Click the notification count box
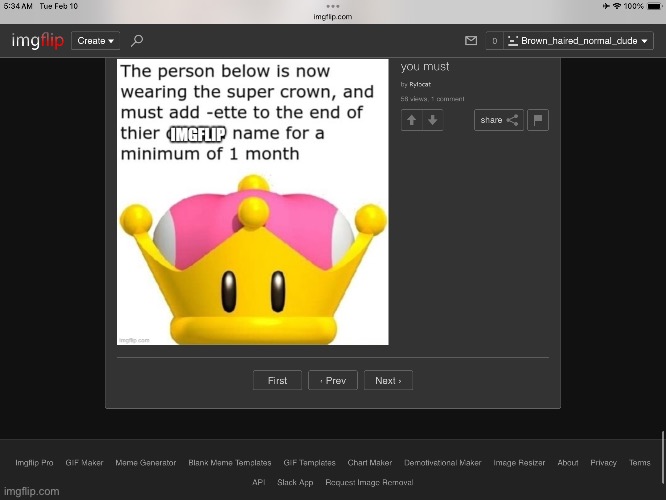The width and height of the screenshot is (666, 500). point(494,41)
